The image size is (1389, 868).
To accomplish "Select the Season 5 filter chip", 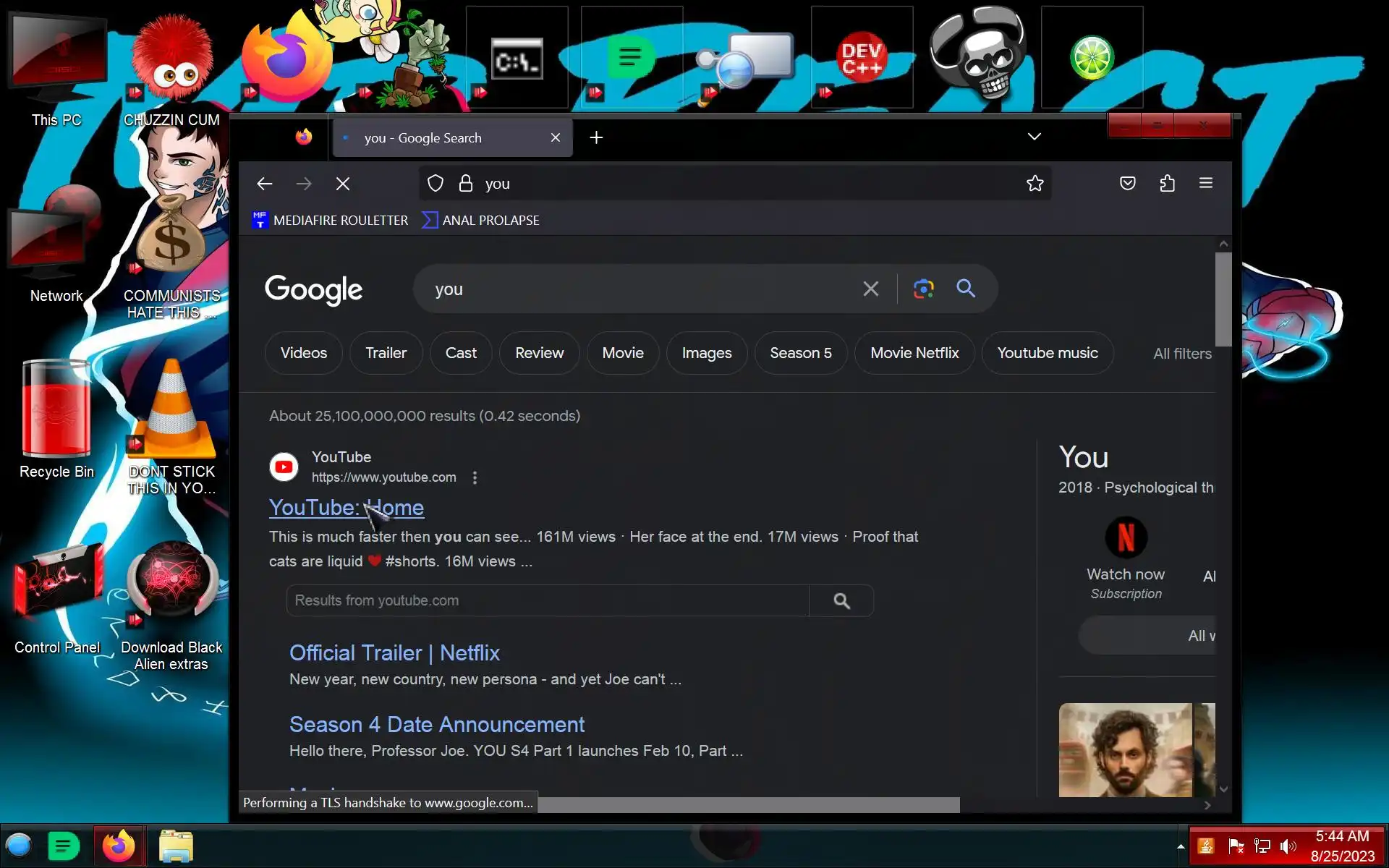I will pyautogui.click(x=800, y=353).
